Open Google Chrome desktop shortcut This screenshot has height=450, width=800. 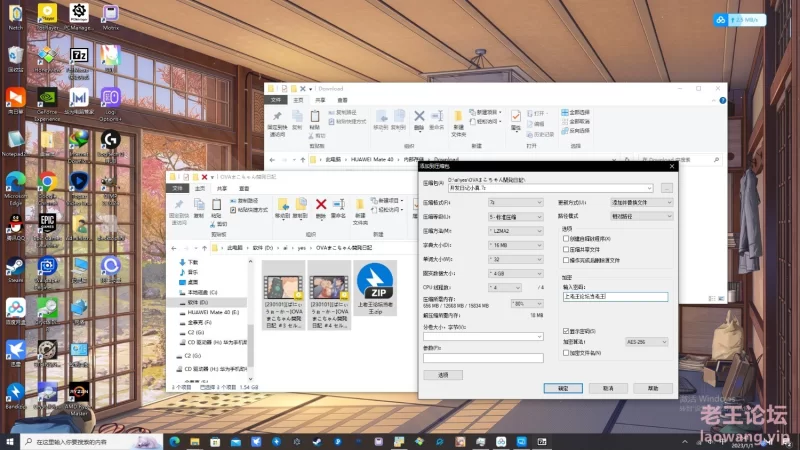47,187
